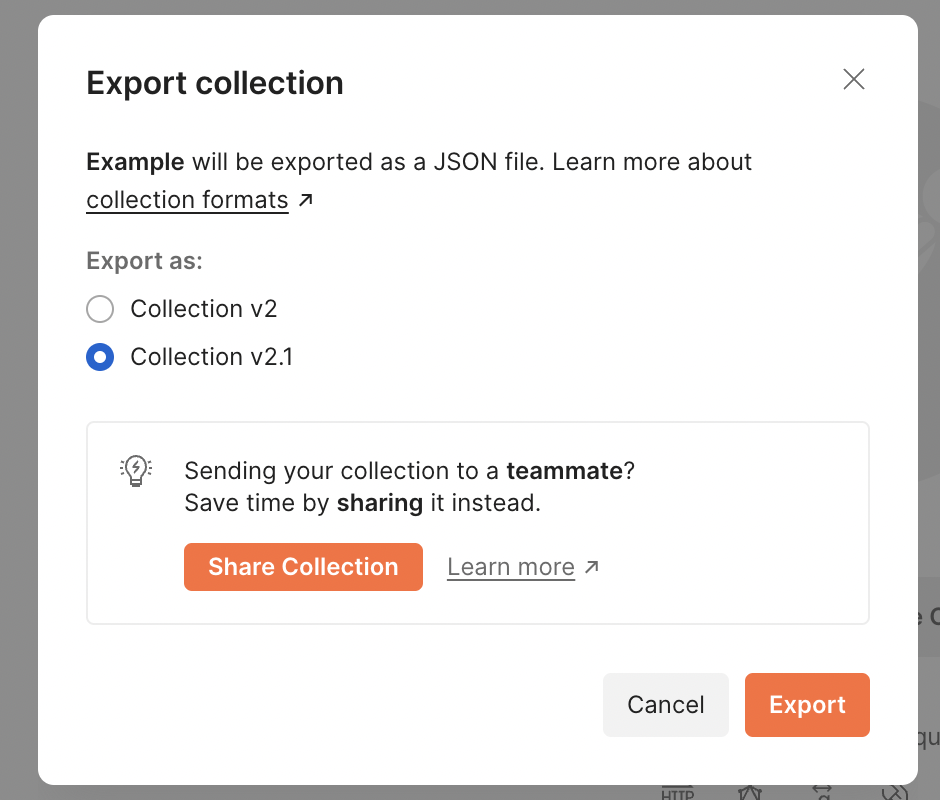Click the orange Export button
The width and height of the screenshot is (940, 800).
coord(807,705)
